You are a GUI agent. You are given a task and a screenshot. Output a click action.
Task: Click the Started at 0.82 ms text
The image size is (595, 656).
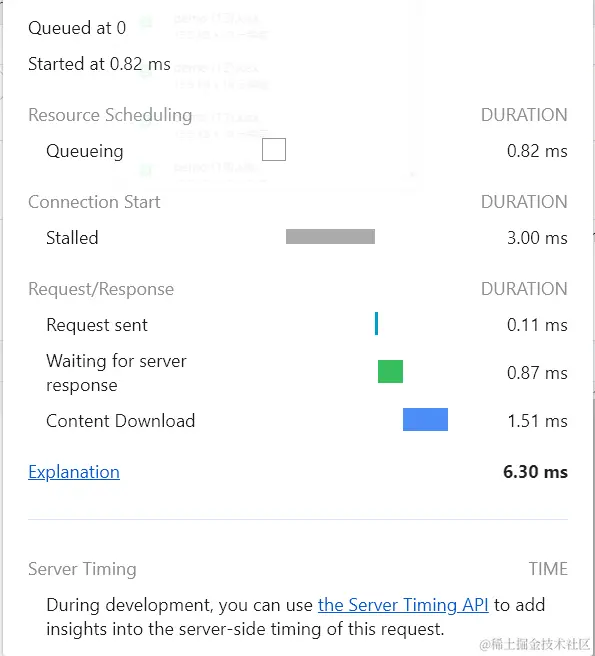click(x=99, y=64)
